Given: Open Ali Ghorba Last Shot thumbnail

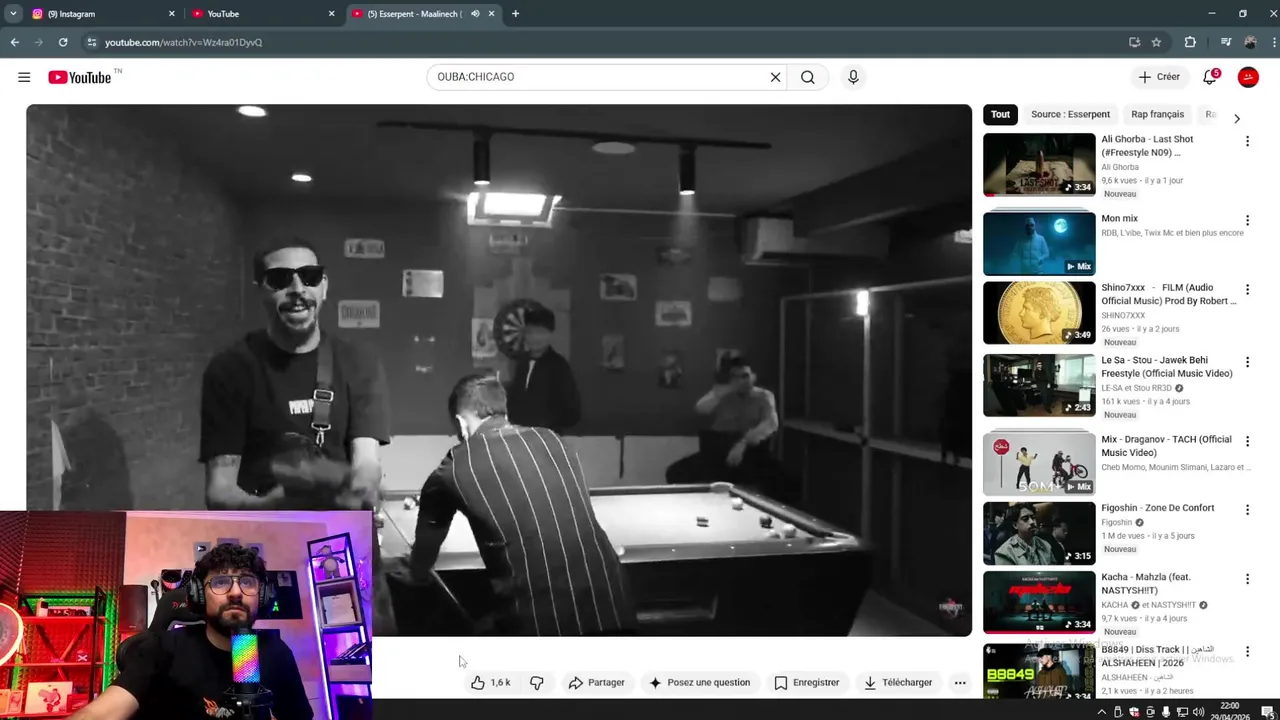Looking at the screenshot, I should [1039, 164].
